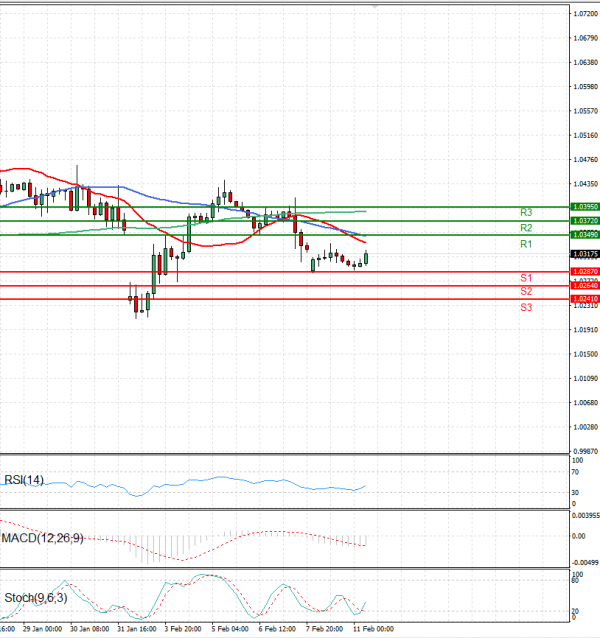Click the RSI(14) indicator label
The width and height of the screenshot is (600, 638).
point(25,480)
